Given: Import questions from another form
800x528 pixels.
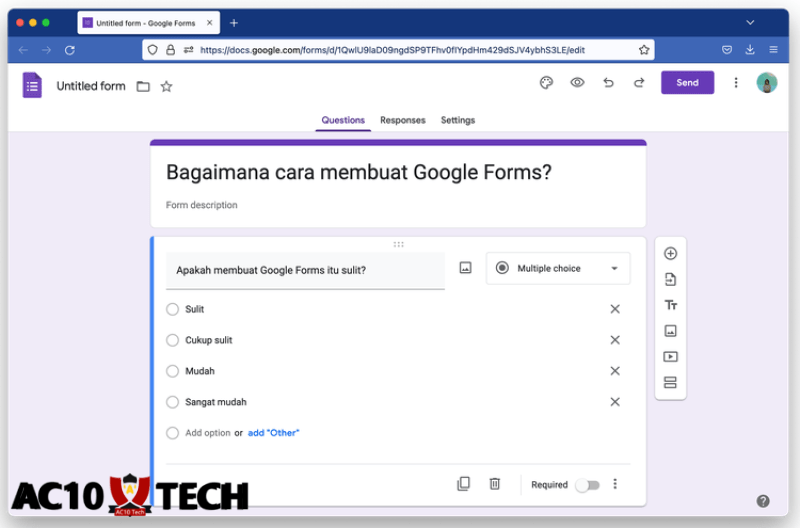Looking at the screenshot, I should [670, 279].
